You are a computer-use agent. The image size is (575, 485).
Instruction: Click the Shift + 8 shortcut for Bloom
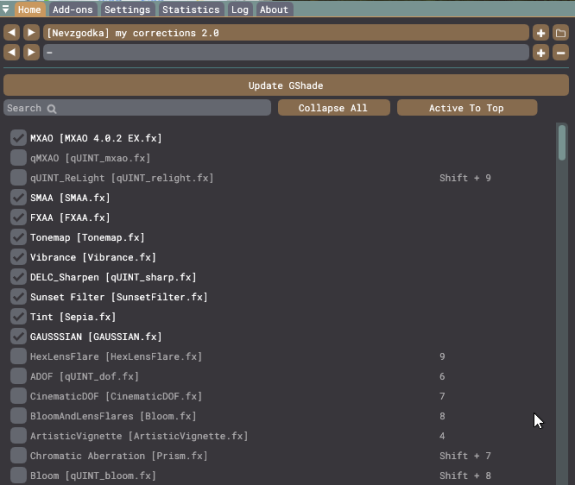pyautogui.click(x=465, y=475)
